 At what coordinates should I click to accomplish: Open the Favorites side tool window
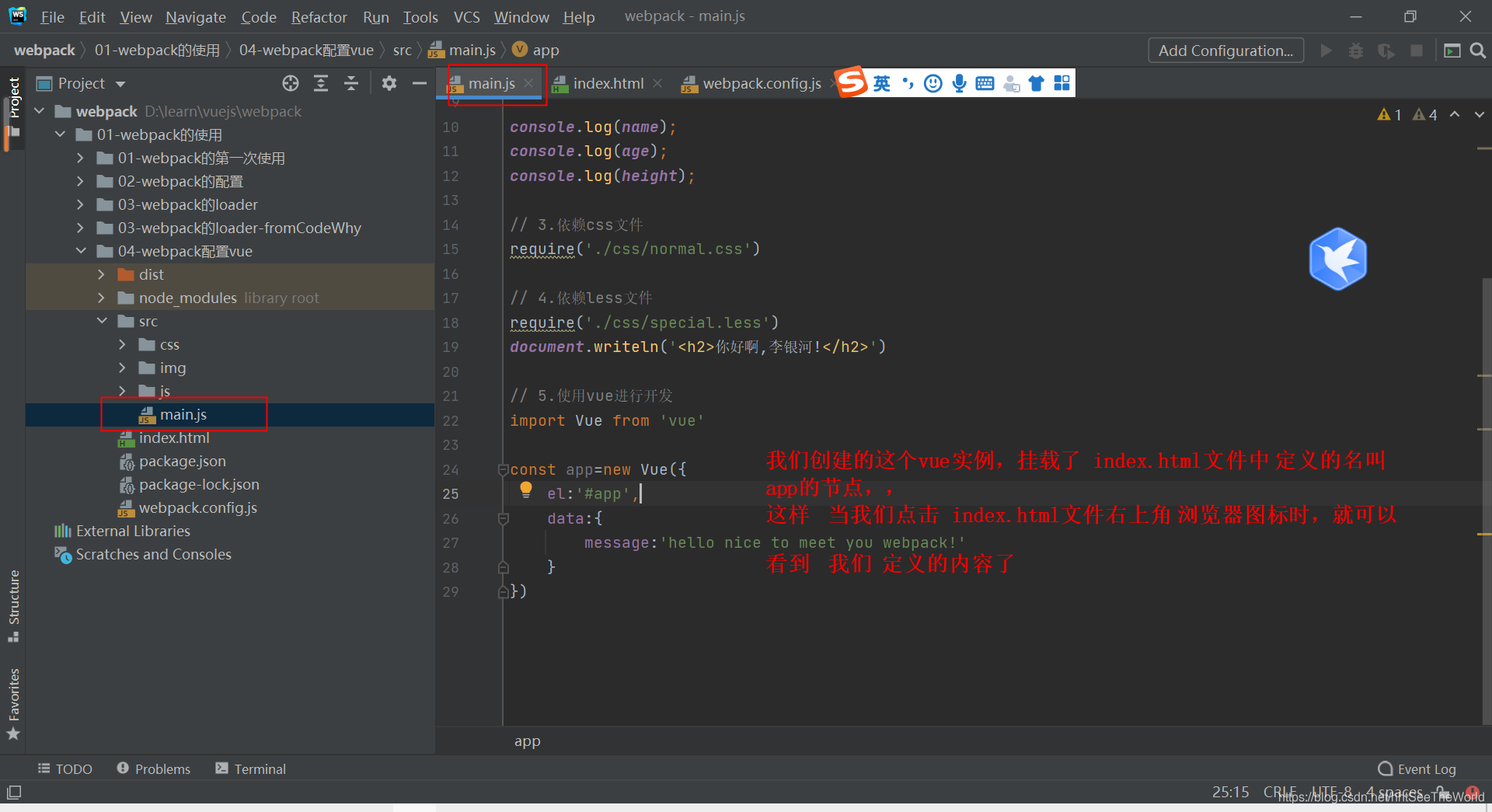click(13, 704)
